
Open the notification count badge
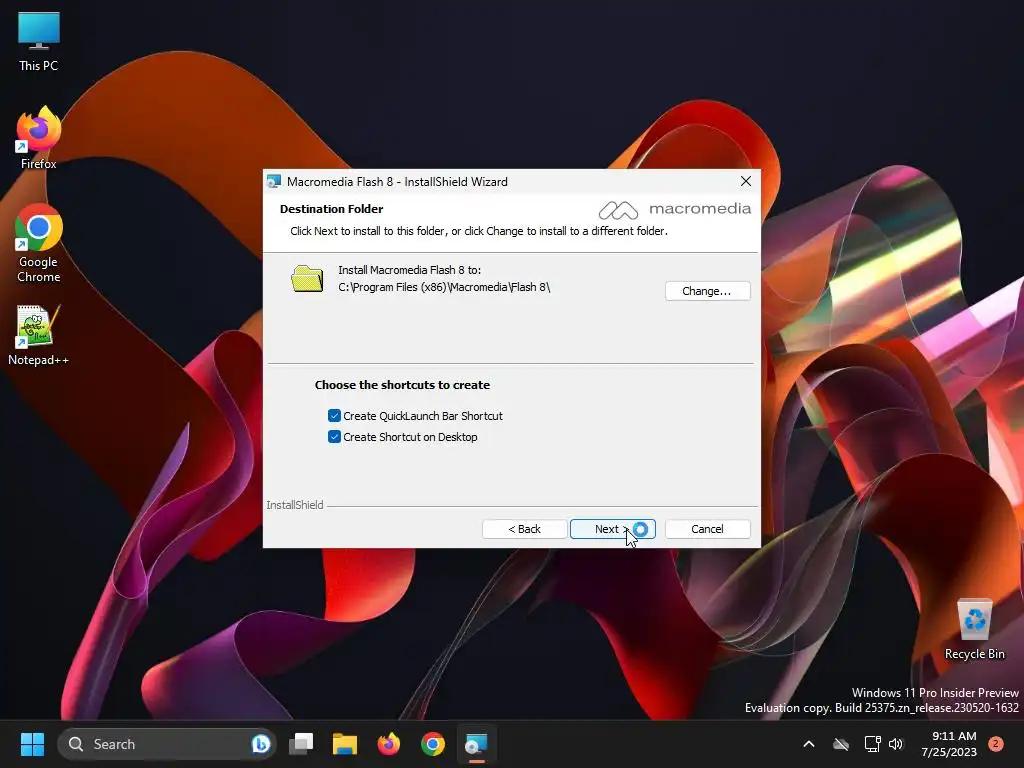coord(996,744)
